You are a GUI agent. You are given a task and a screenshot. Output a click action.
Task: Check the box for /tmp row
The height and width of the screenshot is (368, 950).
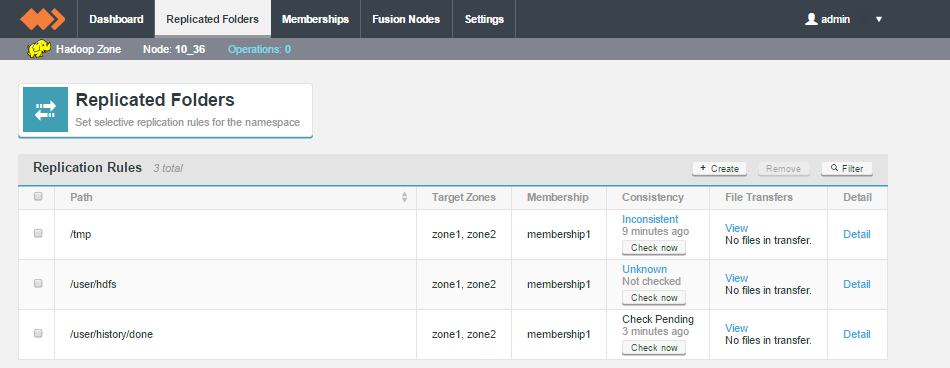tap(38, 233)
